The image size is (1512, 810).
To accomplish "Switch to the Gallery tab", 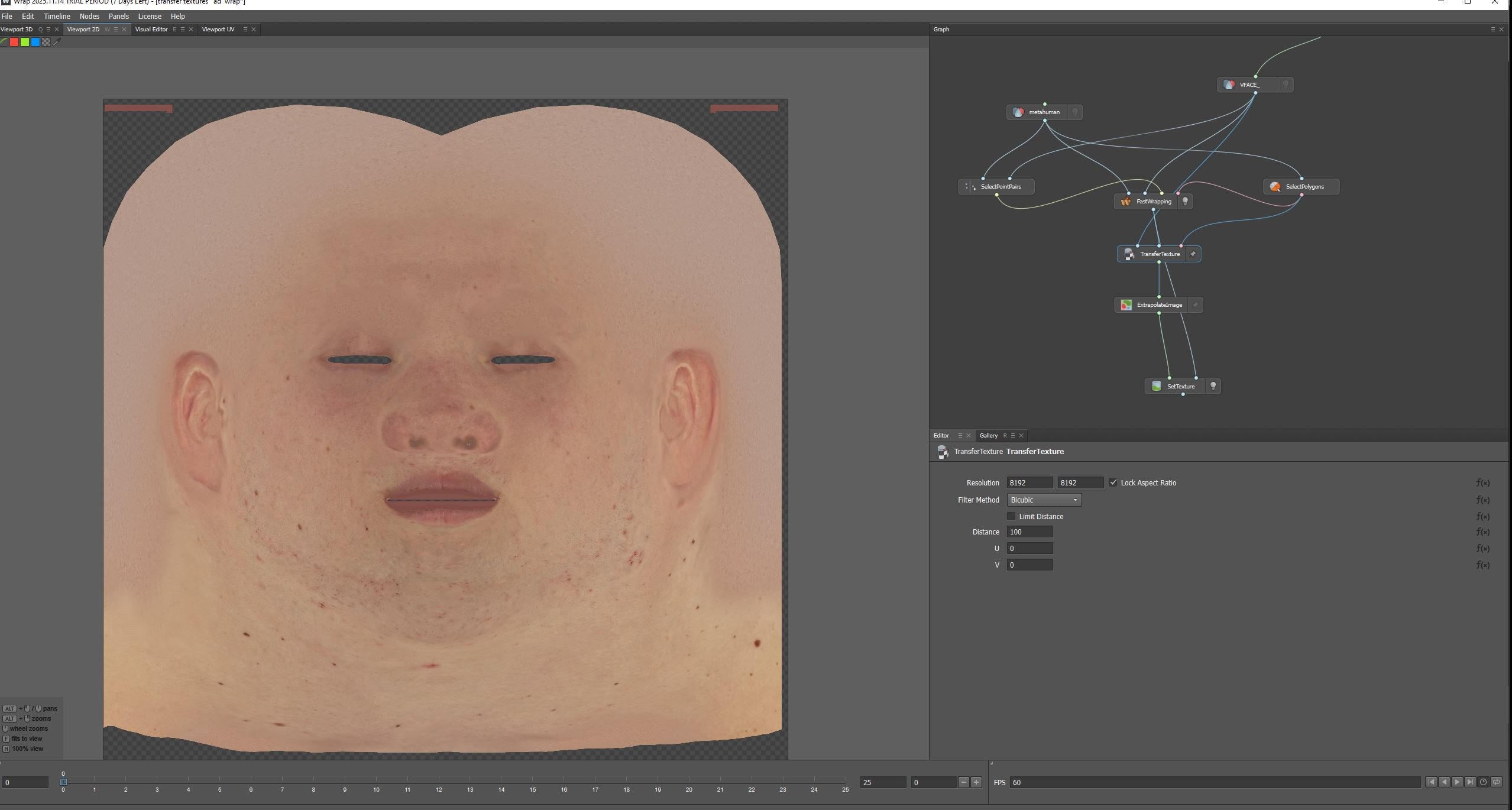I will [x=989, y=435].
